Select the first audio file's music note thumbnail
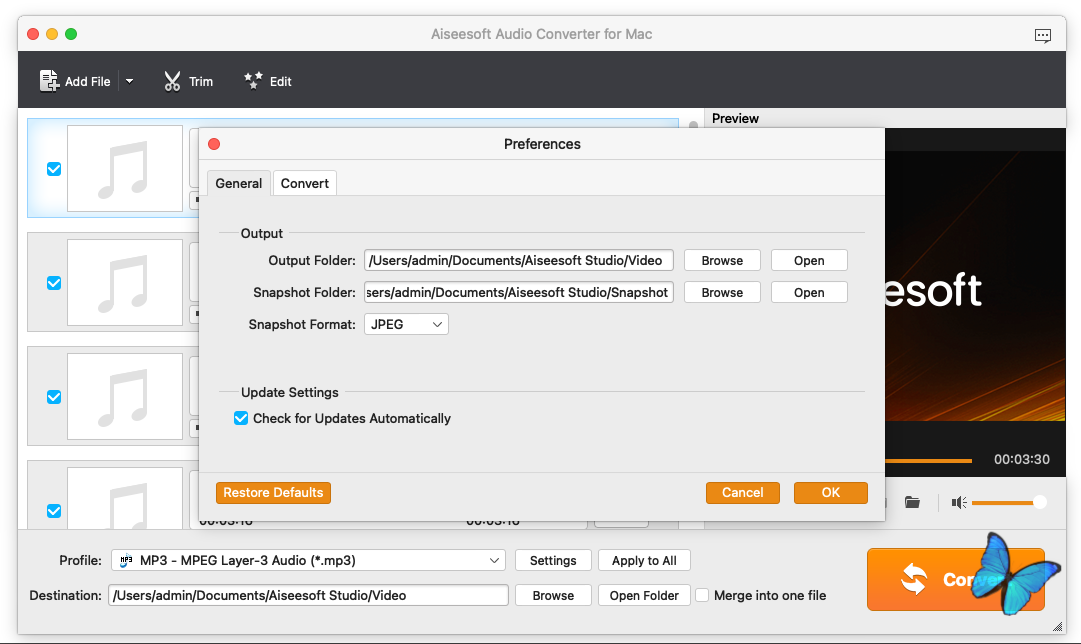 pos(125,168)
